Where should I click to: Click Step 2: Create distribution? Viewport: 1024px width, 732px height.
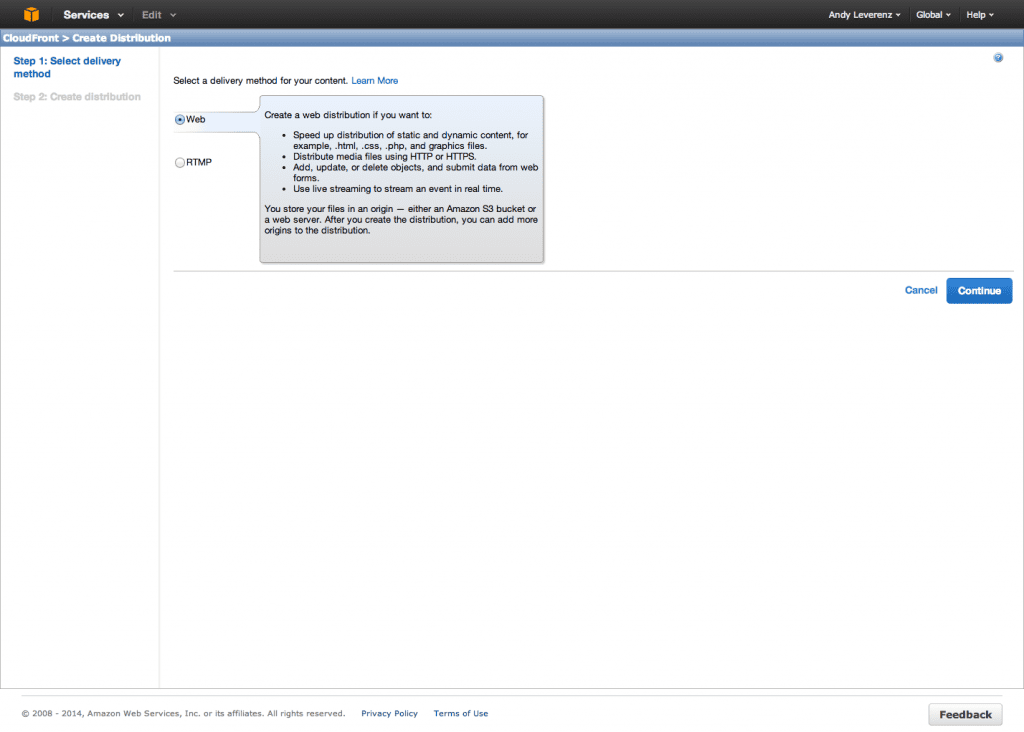pyautogui.click(x=77, y=96)
